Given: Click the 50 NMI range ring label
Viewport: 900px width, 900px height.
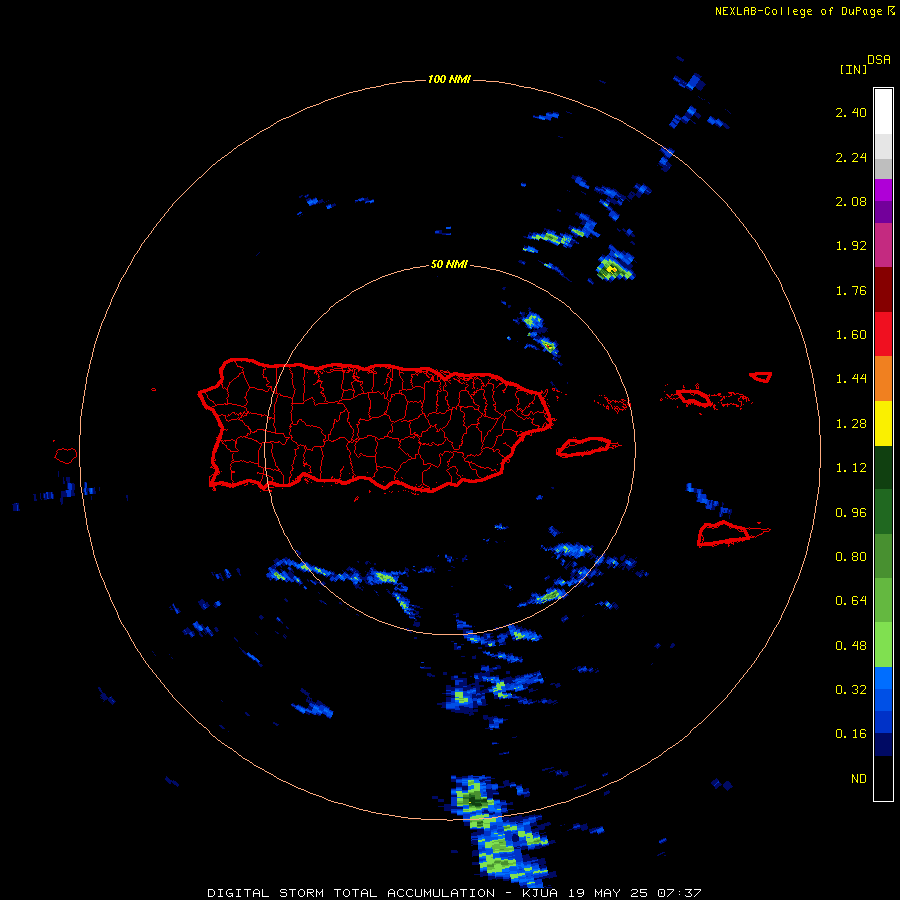Looking at the screenshot, I should (449, 265).
